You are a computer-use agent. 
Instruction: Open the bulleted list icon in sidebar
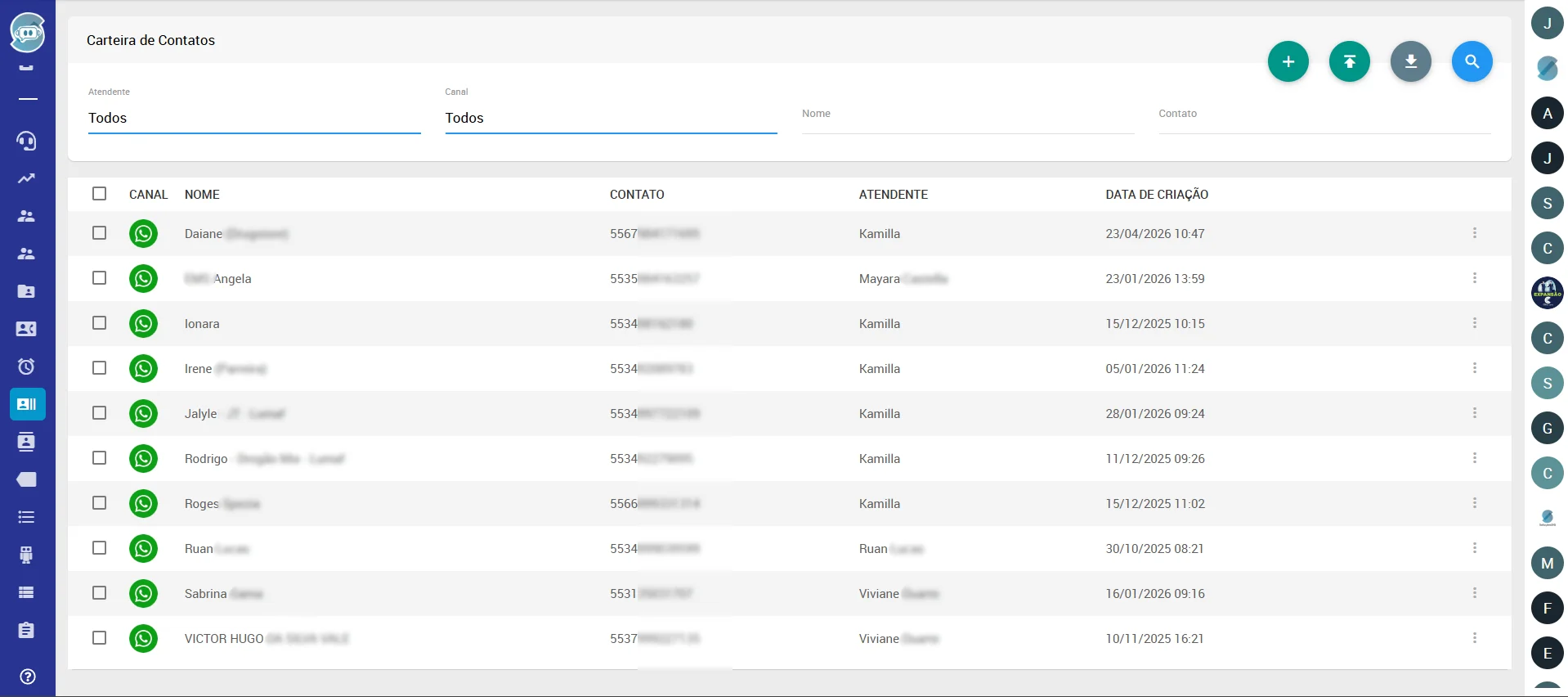pos(27,517)
